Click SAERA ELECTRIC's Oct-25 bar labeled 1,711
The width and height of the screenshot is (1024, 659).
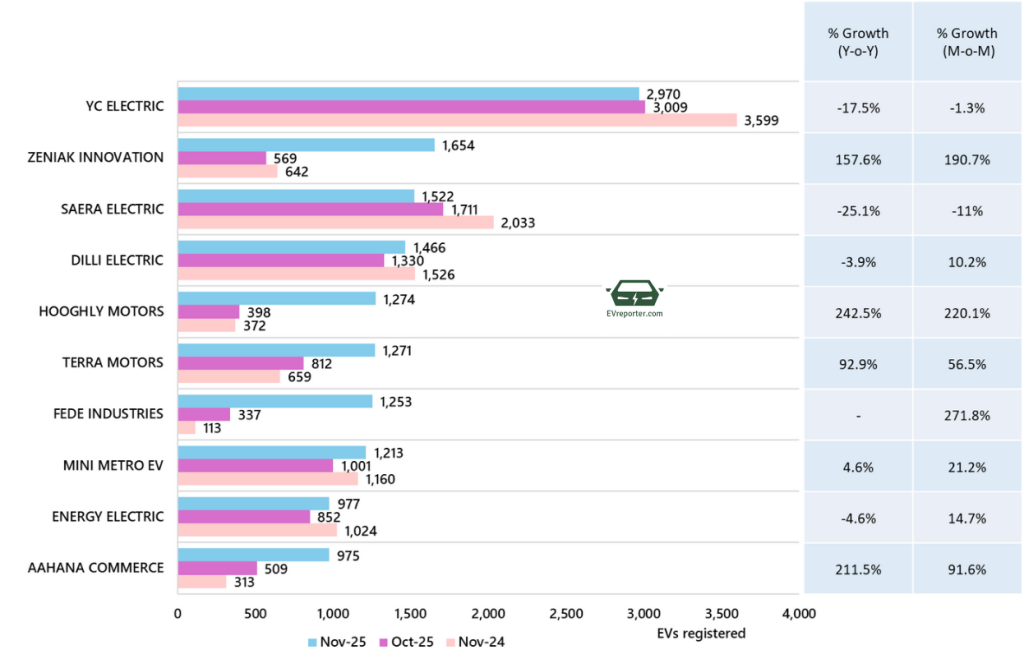[x=309, y=210]
